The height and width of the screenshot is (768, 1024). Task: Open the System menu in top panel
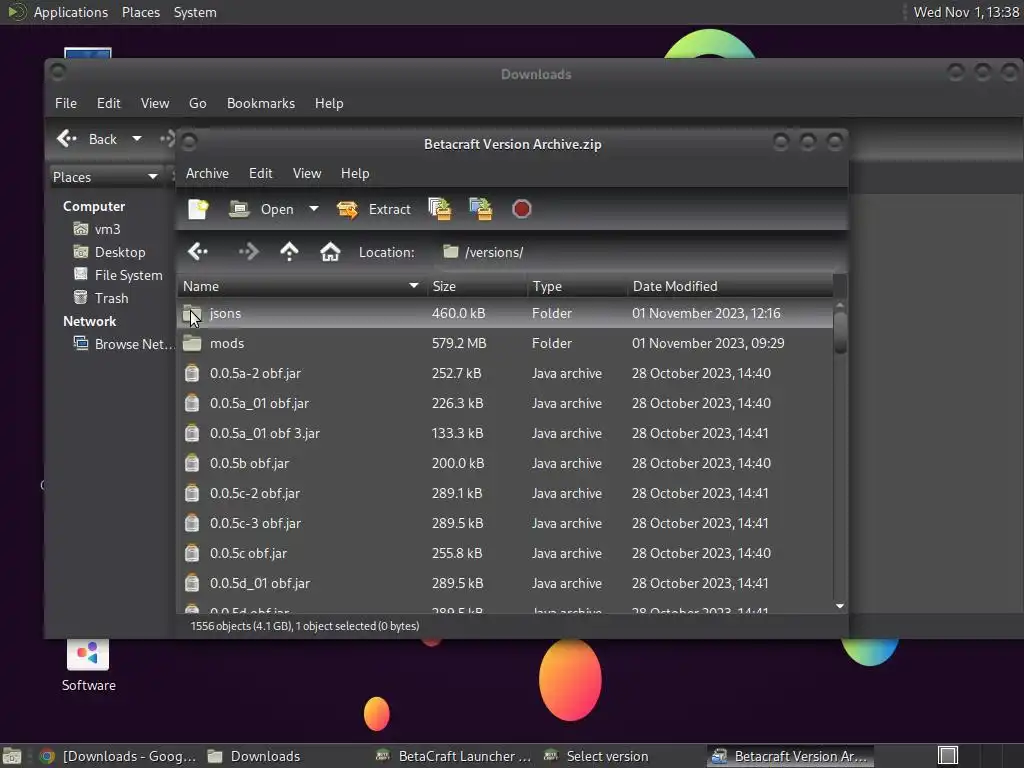[x=195, y=12]
